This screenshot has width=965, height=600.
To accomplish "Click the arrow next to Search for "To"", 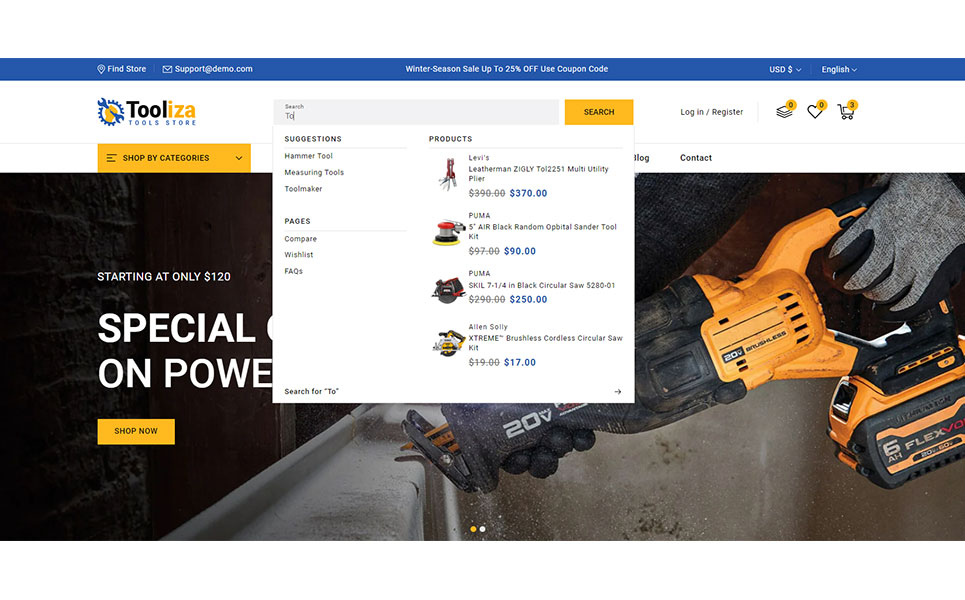I will coord(617,391).
